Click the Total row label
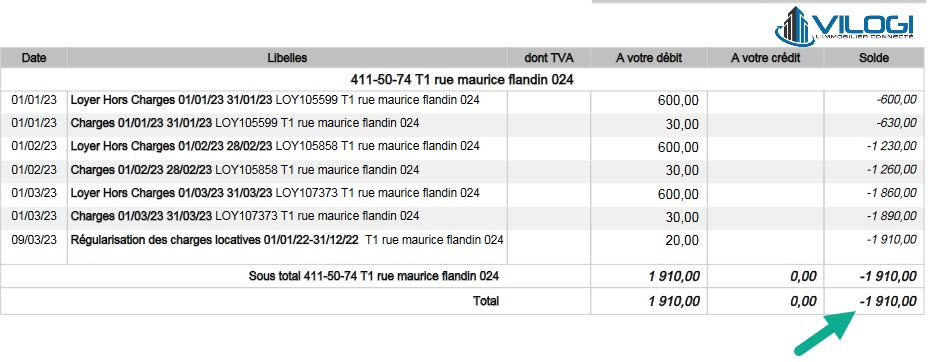The width and height of the screenshot is (948, 362). [x=486, y=301]
